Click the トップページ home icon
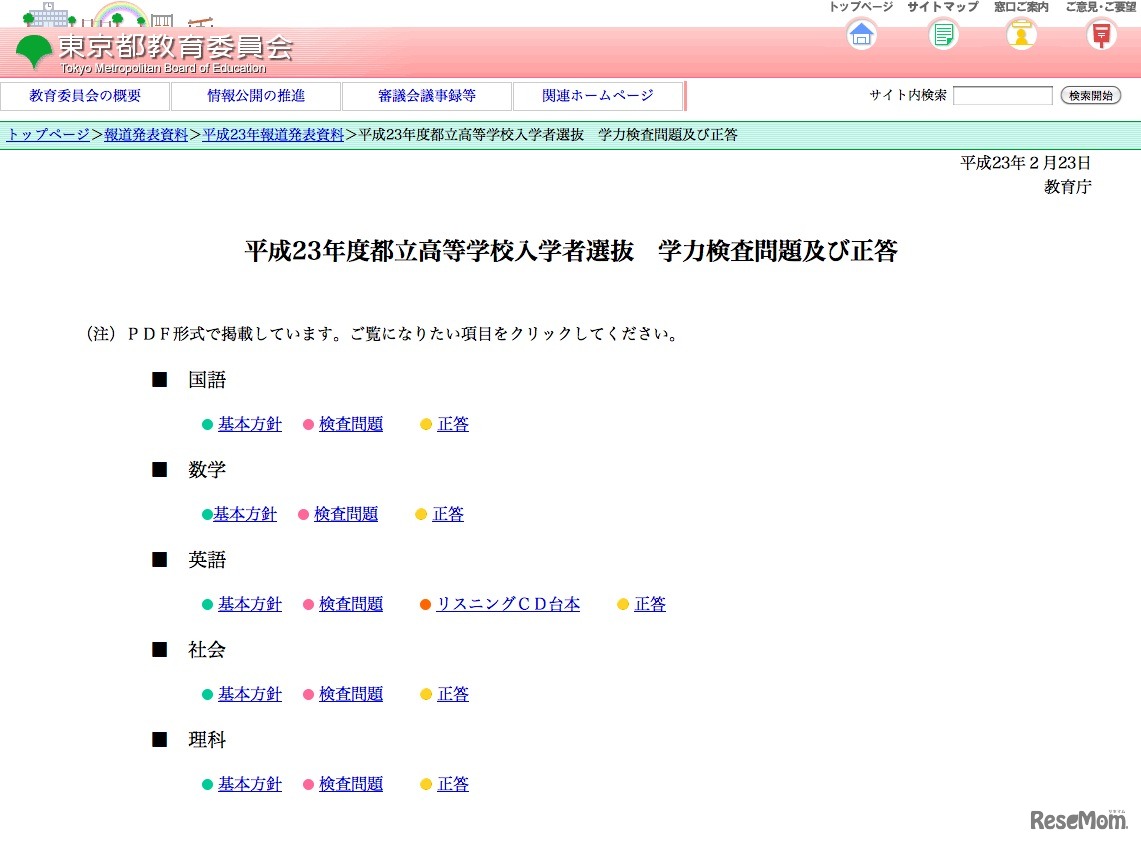Screen dimensions: 1141x843 [x=860, y=34]
